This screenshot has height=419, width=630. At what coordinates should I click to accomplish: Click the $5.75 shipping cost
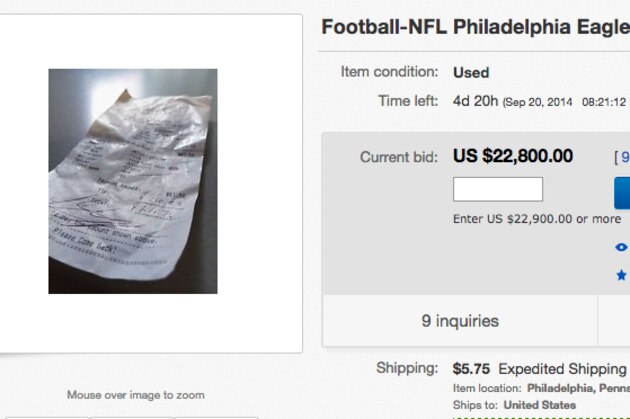pyautogui.click(x=471, y=368)
